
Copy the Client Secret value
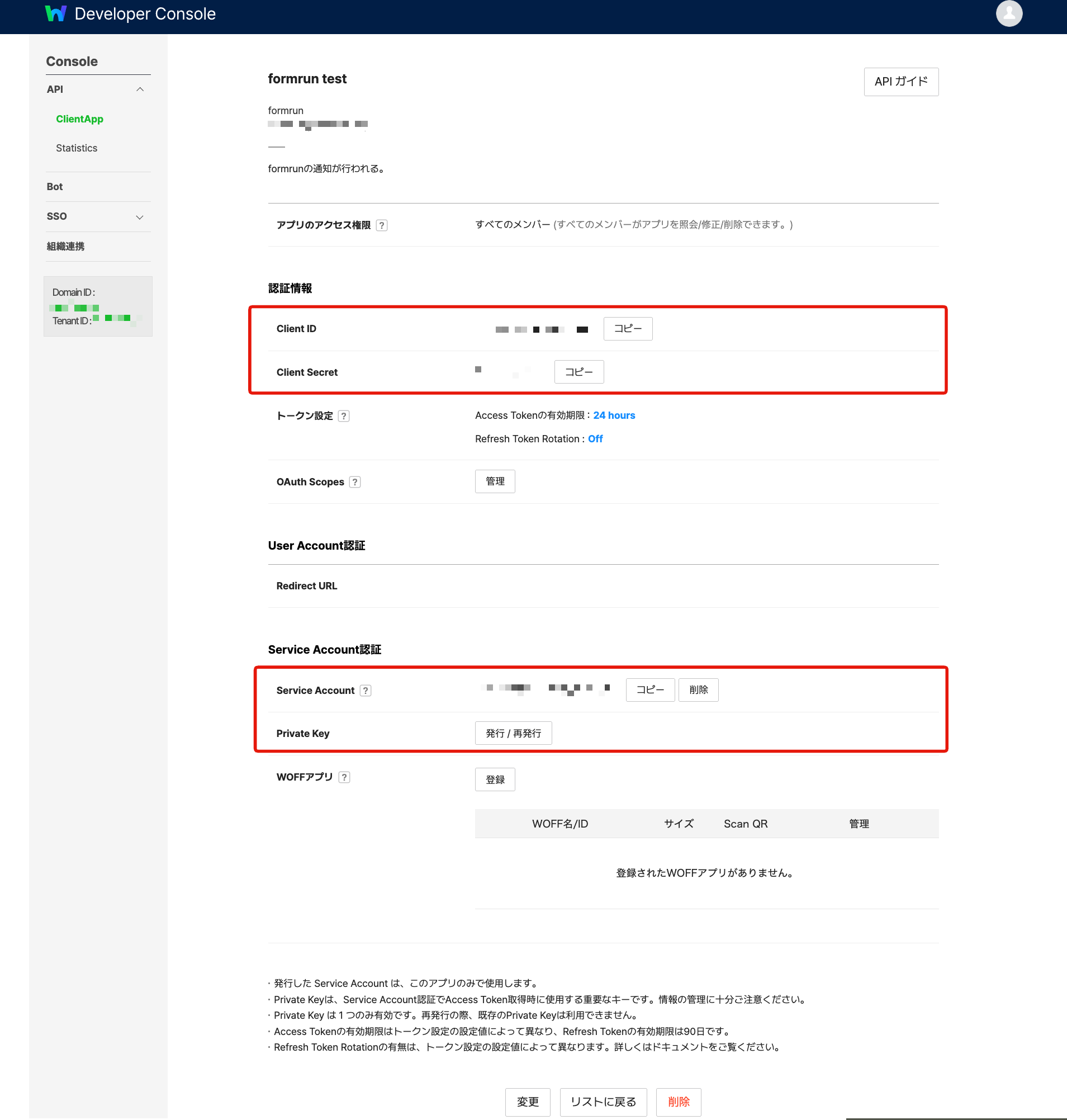(x=578, y=372)
